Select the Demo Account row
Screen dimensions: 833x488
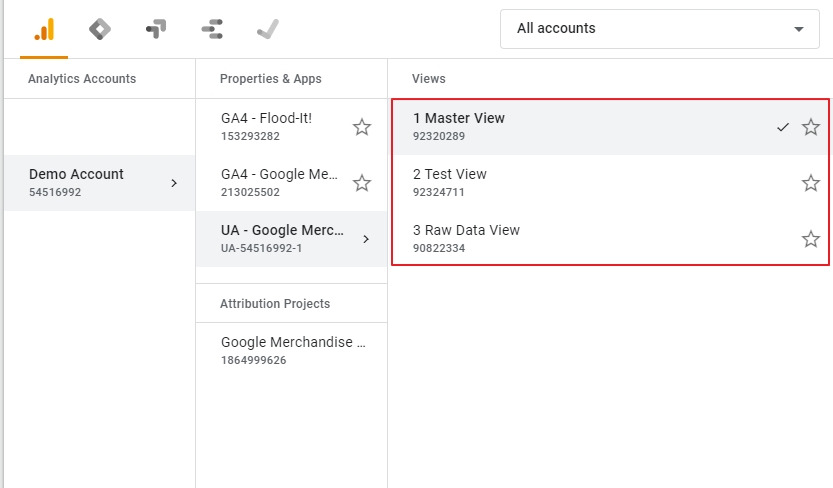(x=99, y=183)
